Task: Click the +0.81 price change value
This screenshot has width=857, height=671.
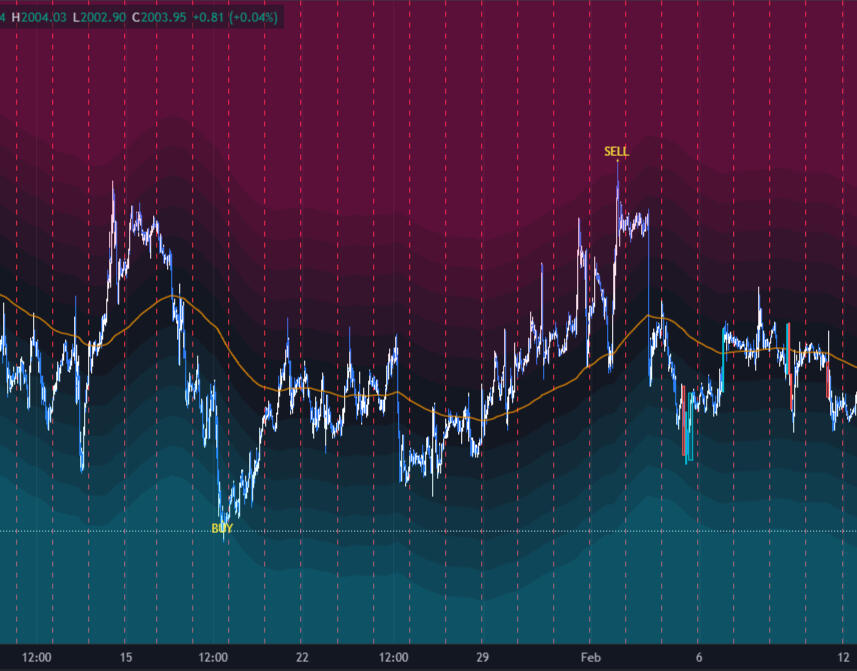Action: click(x=216, y=17)
